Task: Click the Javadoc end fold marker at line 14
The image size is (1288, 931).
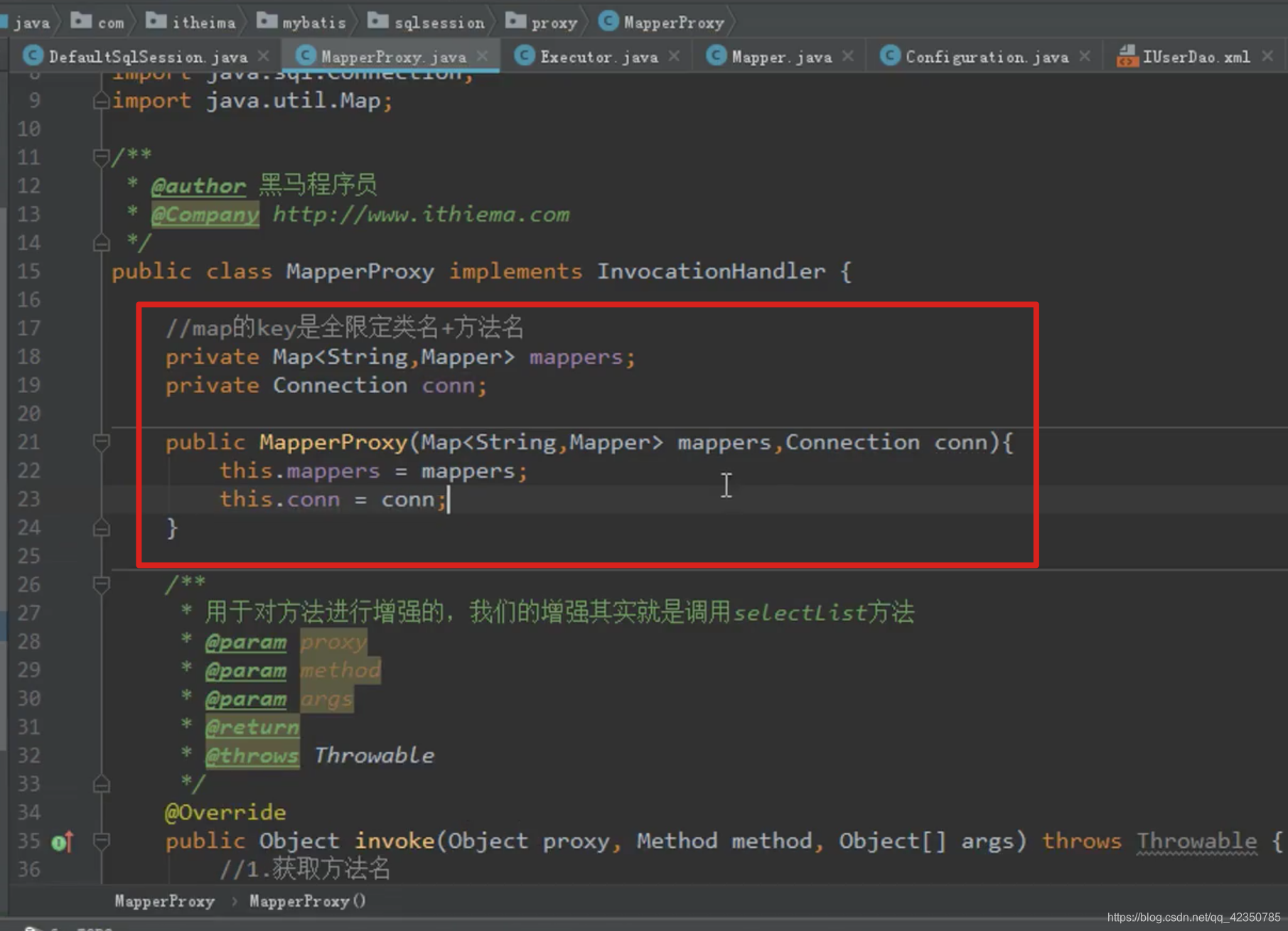Action: [101, 243]
